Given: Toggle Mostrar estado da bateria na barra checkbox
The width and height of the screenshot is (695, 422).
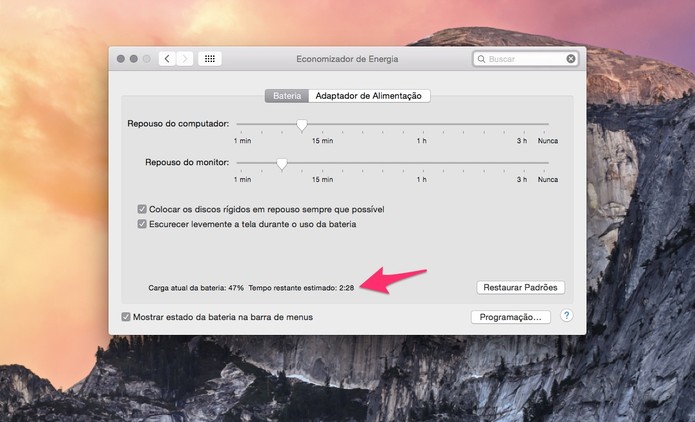Looking at the screenshot, I should 126,317.
